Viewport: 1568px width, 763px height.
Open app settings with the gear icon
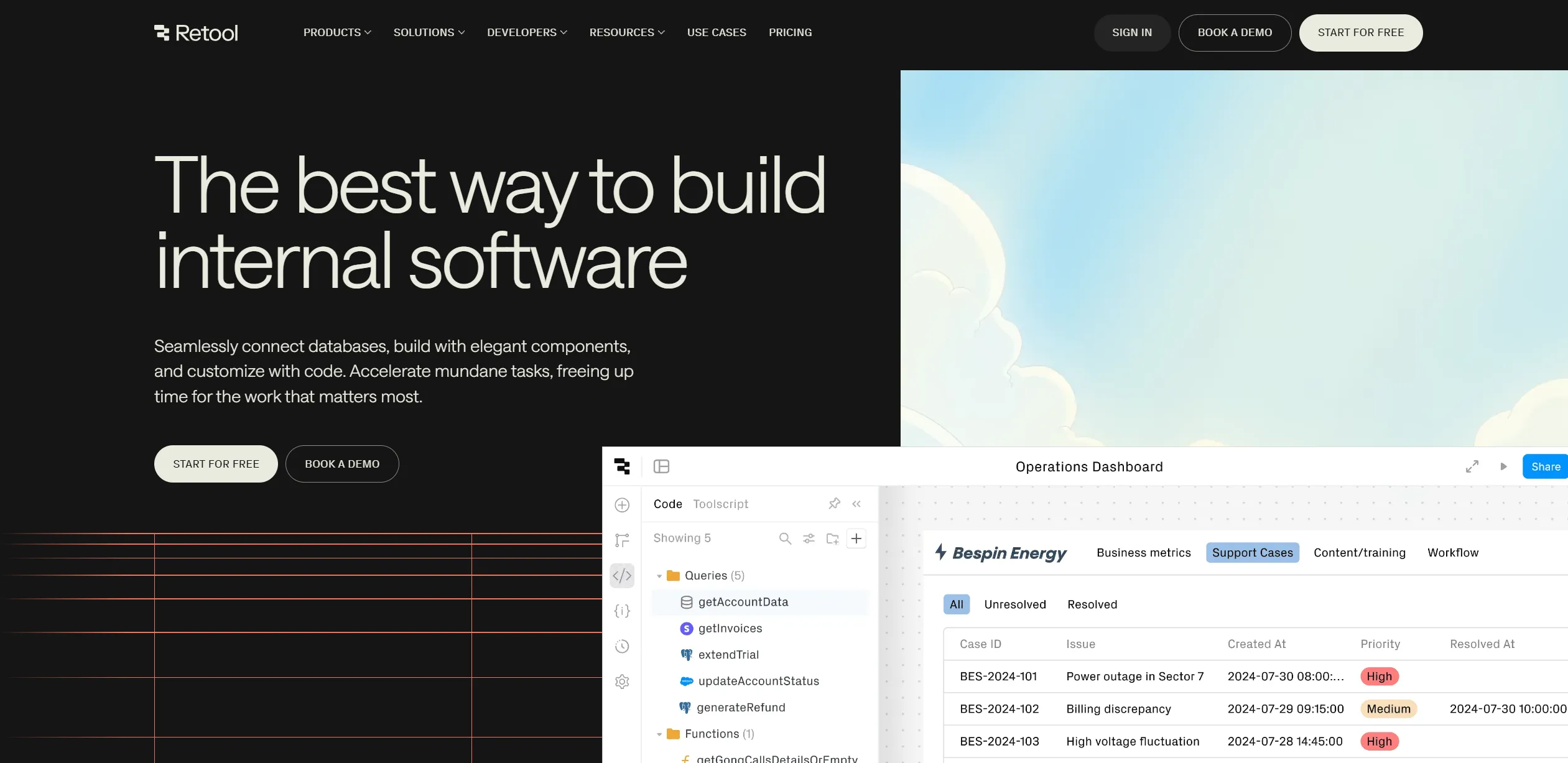[x=621, y=681]
